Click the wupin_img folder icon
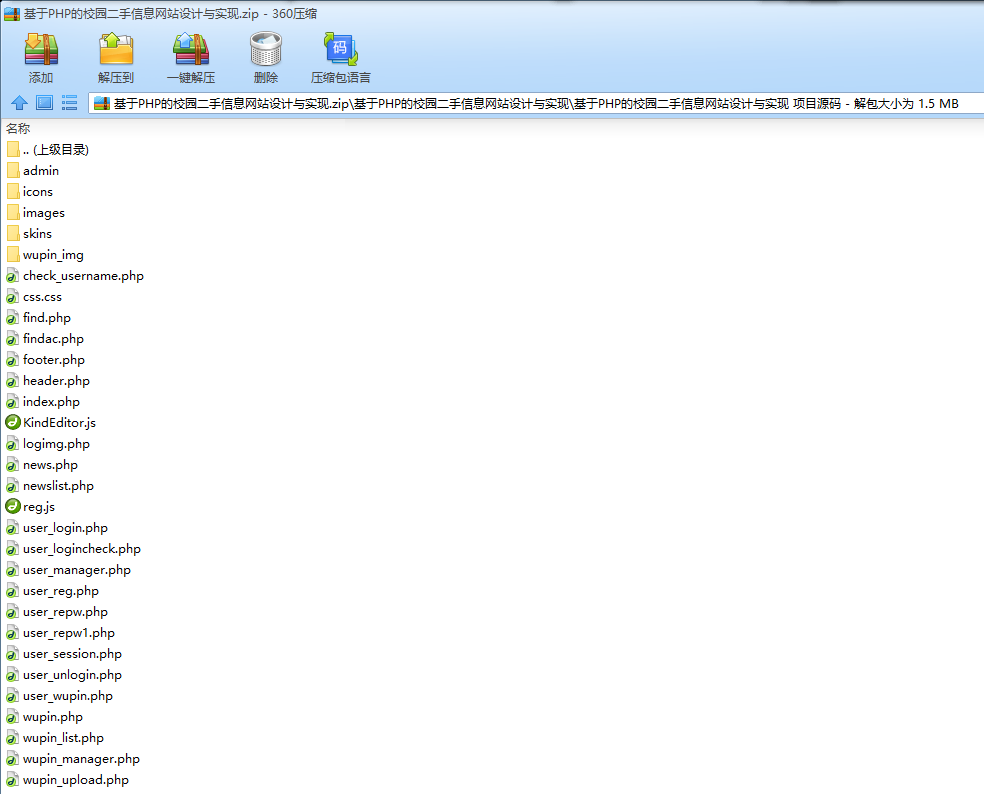 [13, 255]
